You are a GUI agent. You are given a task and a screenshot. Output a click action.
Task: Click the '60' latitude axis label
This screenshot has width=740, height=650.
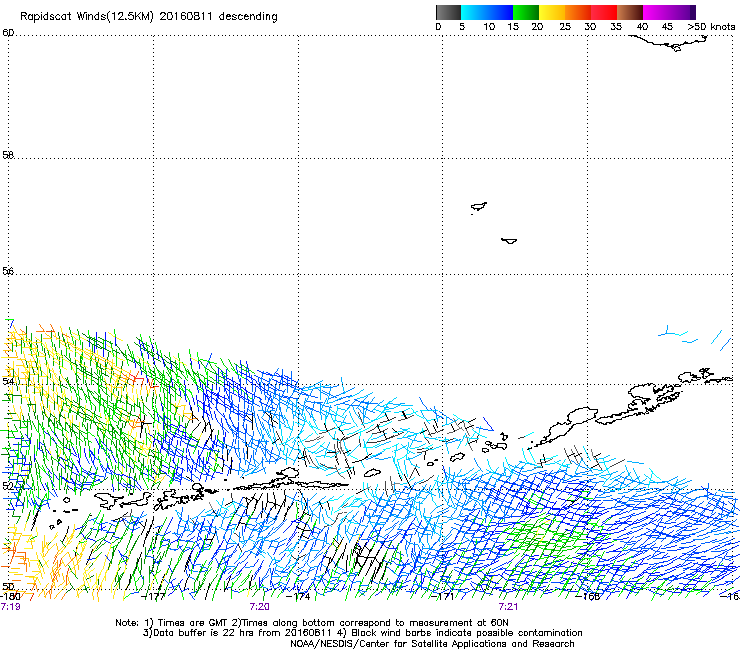(8, 33)
